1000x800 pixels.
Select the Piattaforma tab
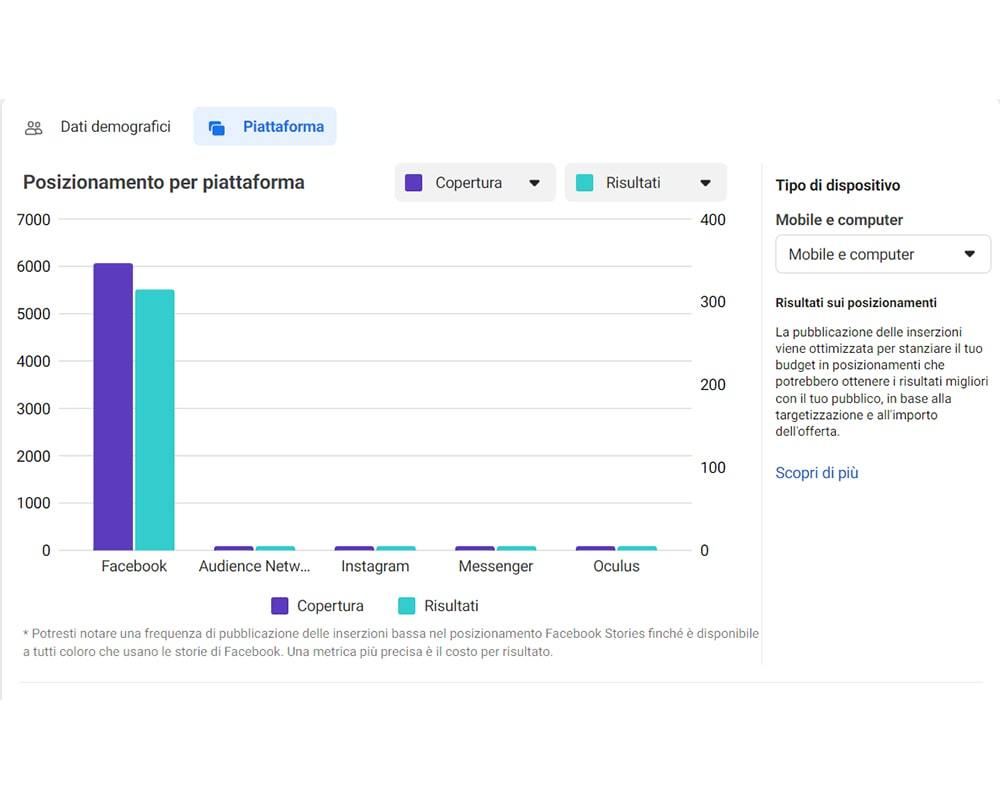[x=265, y=126]
